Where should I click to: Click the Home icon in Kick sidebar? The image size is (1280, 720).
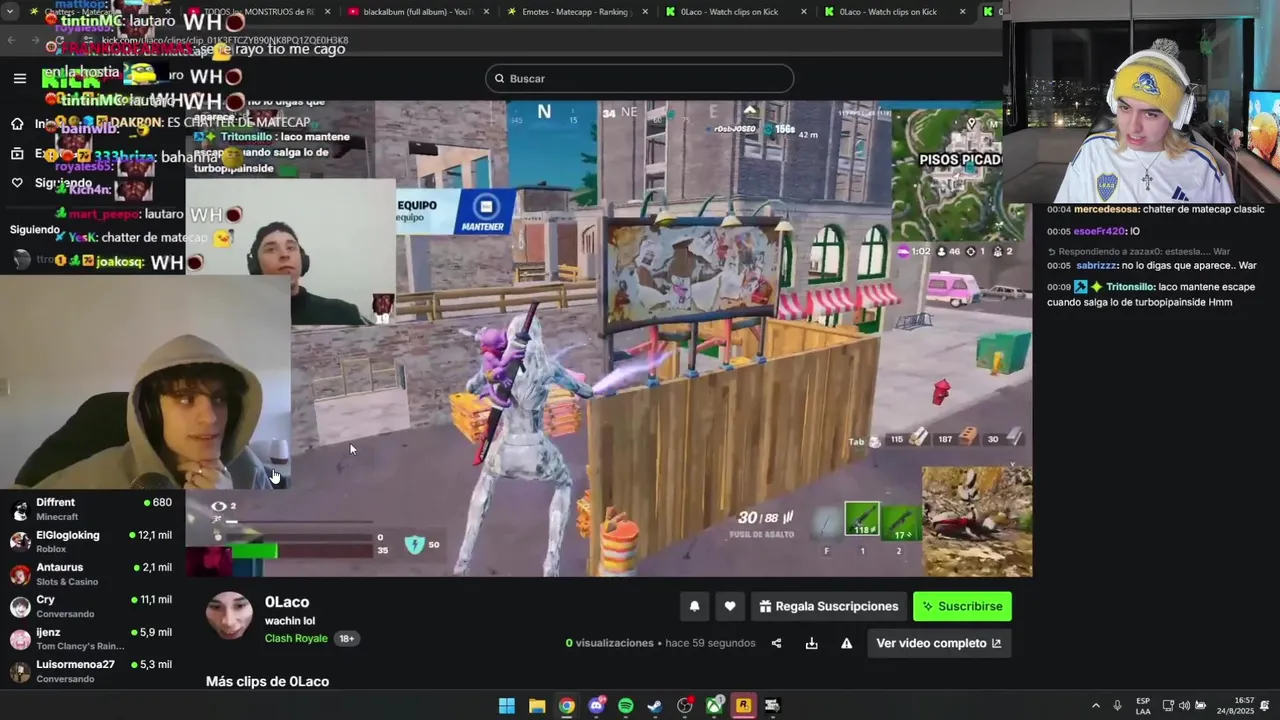(x=17, y=124)
